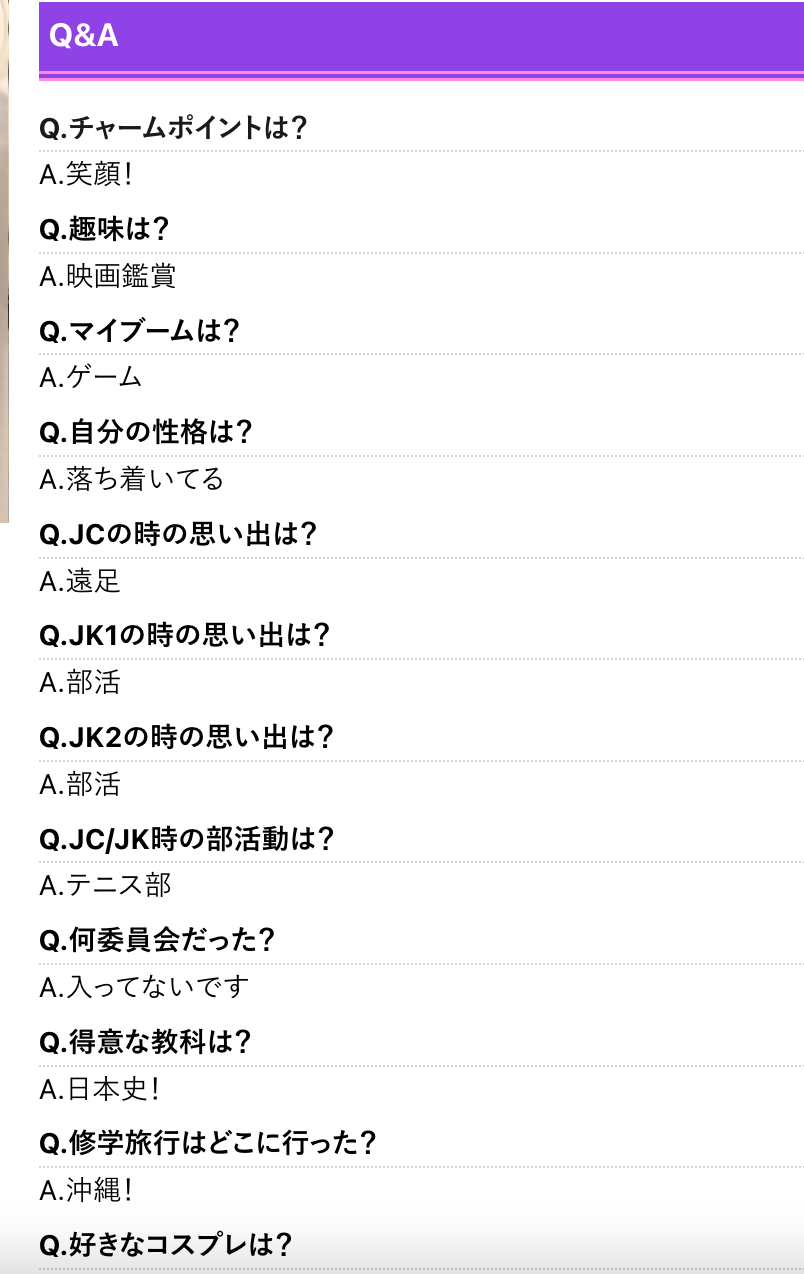Viewport: 804px width, 1274px height.
Task: Click the answer ゲーム
Action: click(x=91, y=377)
